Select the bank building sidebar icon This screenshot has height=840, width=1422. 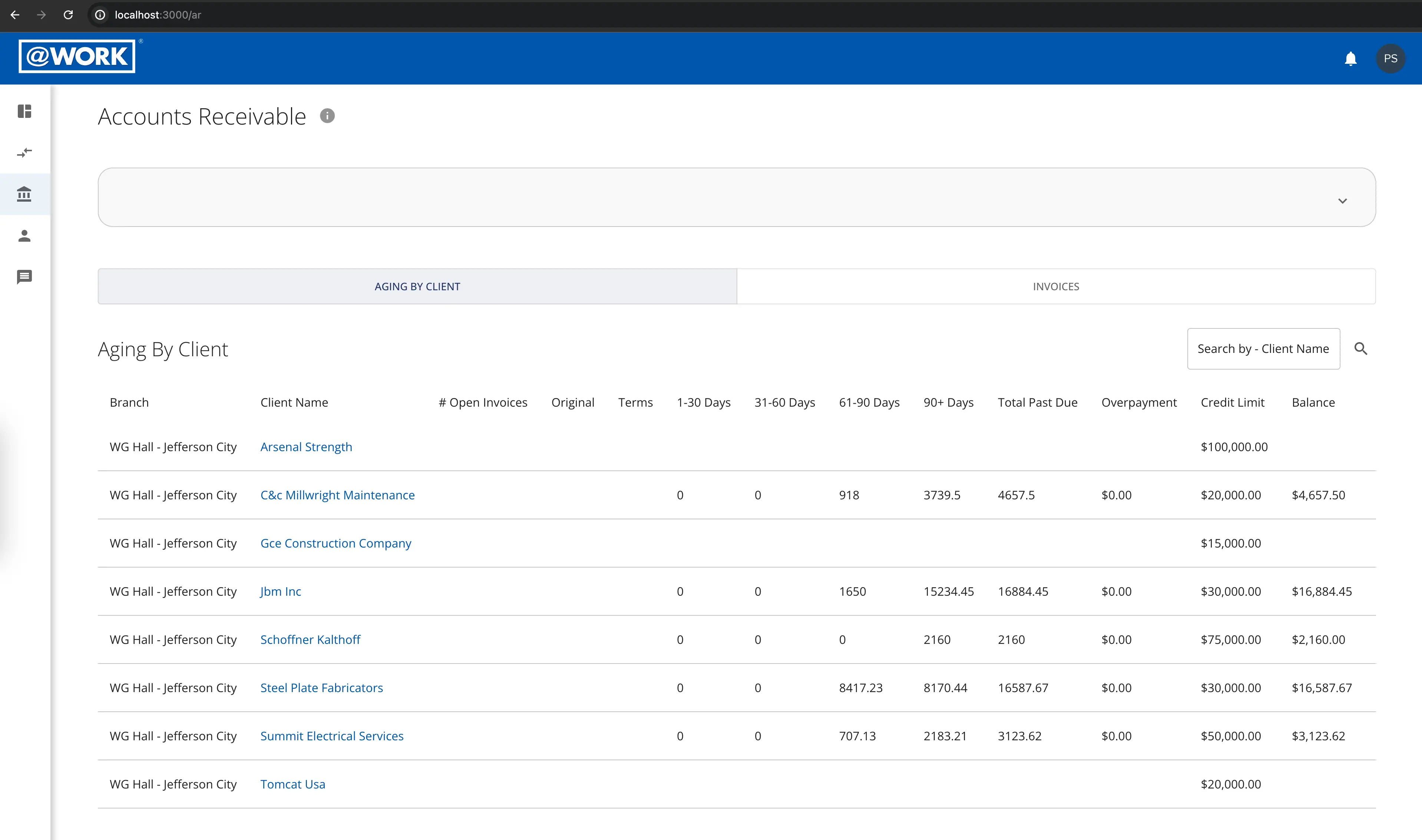[24, 194]
